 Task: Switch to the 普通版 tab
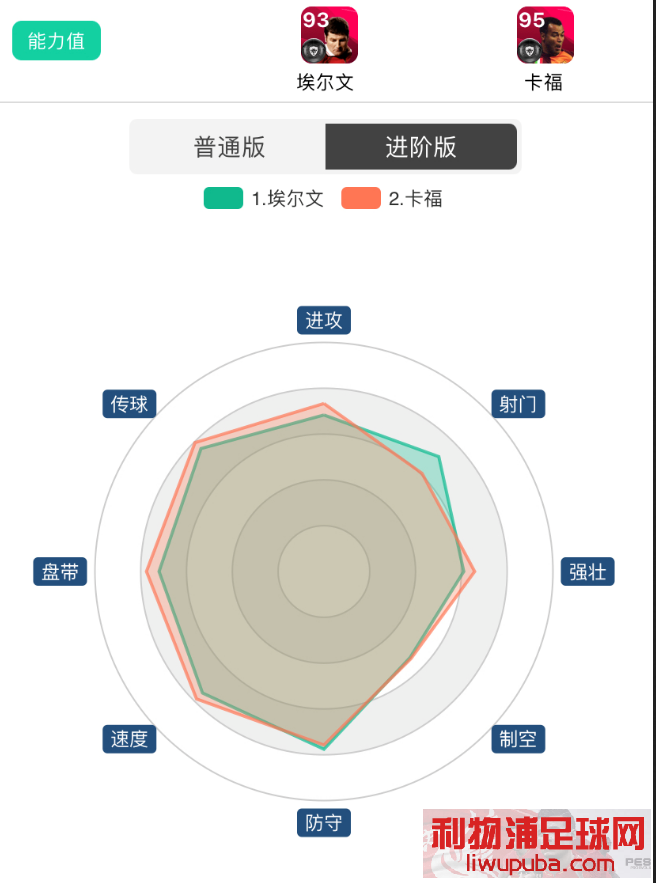coord(229,147)
